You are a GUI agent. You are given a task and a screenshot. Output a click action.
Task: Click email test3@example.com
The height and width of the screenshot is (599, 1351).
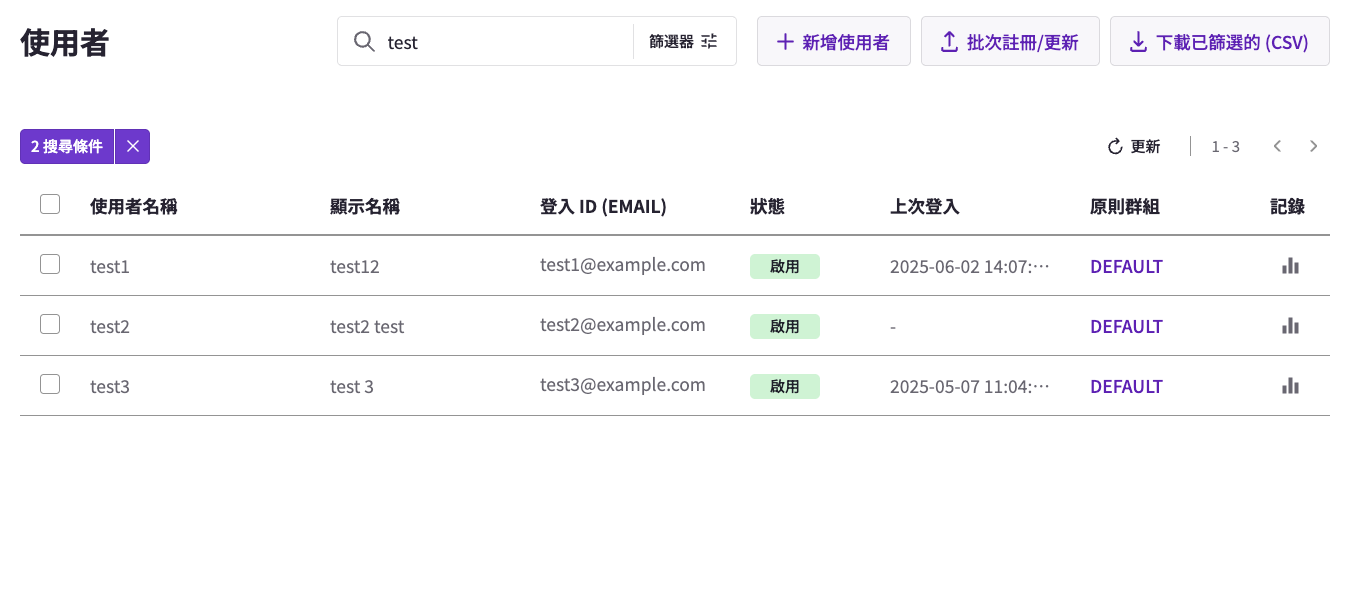tap(623, 385)
